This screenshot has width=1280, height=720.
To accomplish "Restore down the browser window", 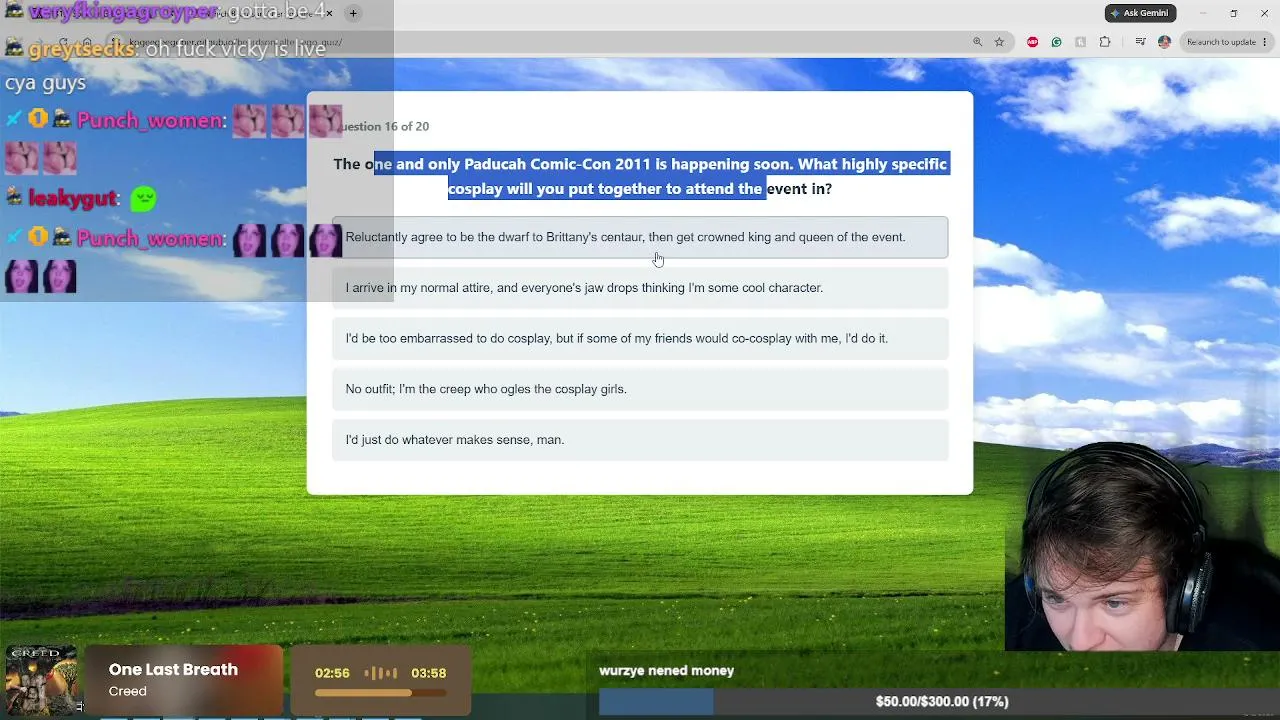I will (1234, 13).
